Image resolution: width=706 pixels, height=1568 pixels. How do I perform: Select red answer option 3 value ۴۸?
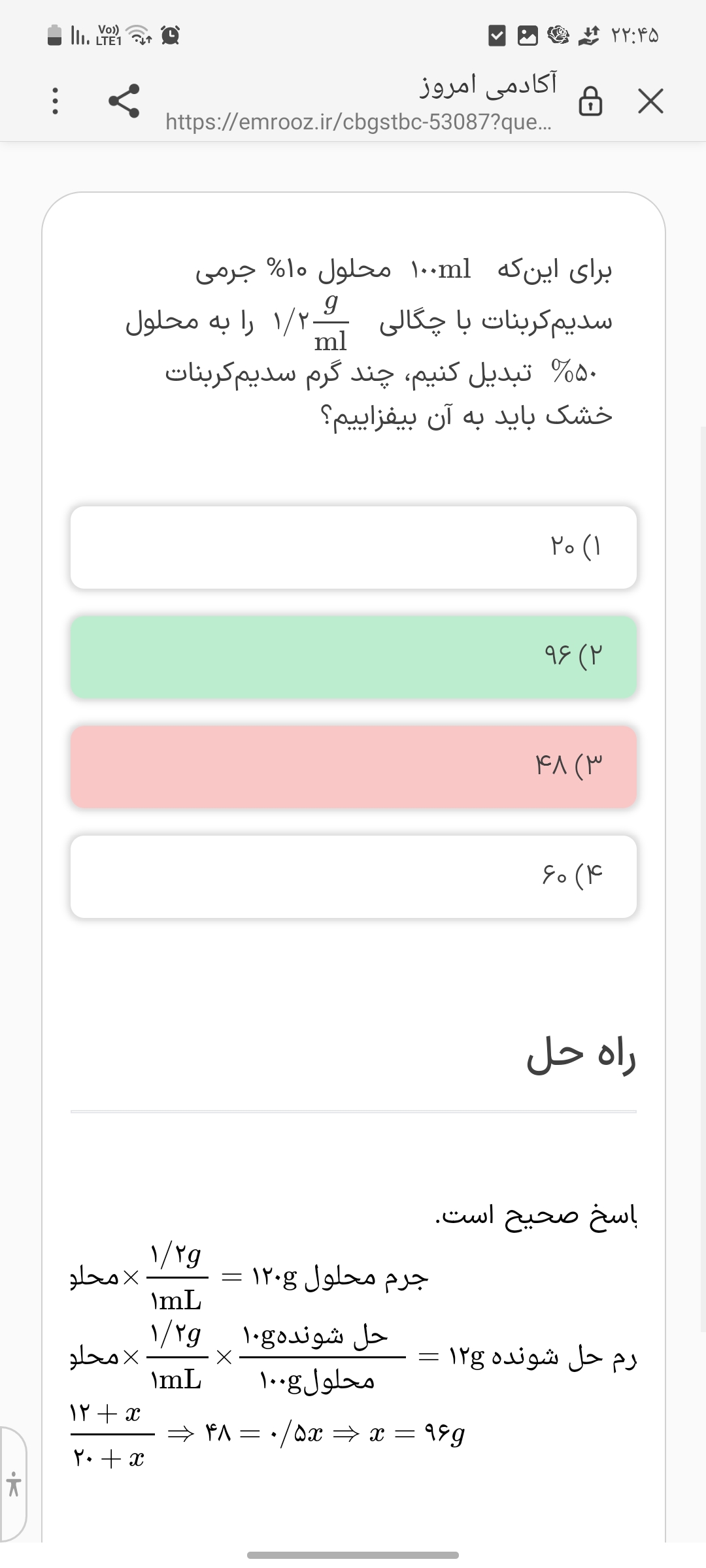click(354, 766)
